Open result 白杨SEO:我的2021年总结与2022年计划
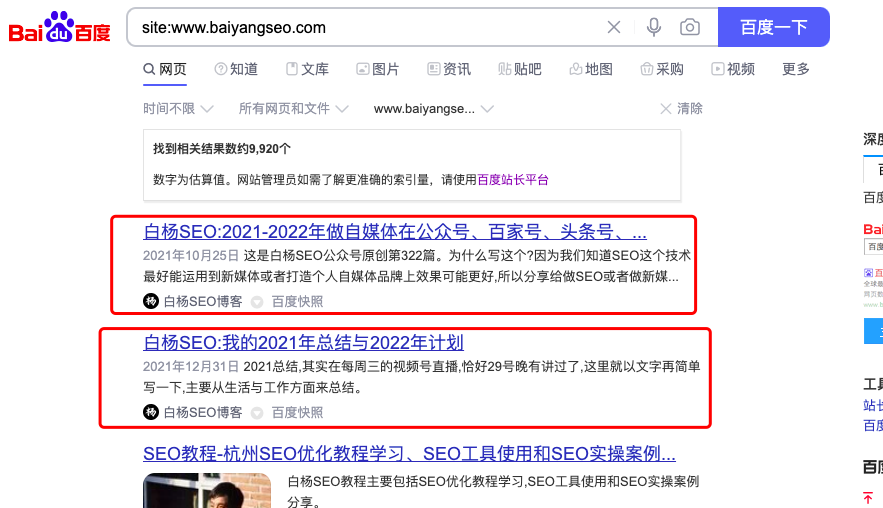883x508 pixels. point(303,342)
